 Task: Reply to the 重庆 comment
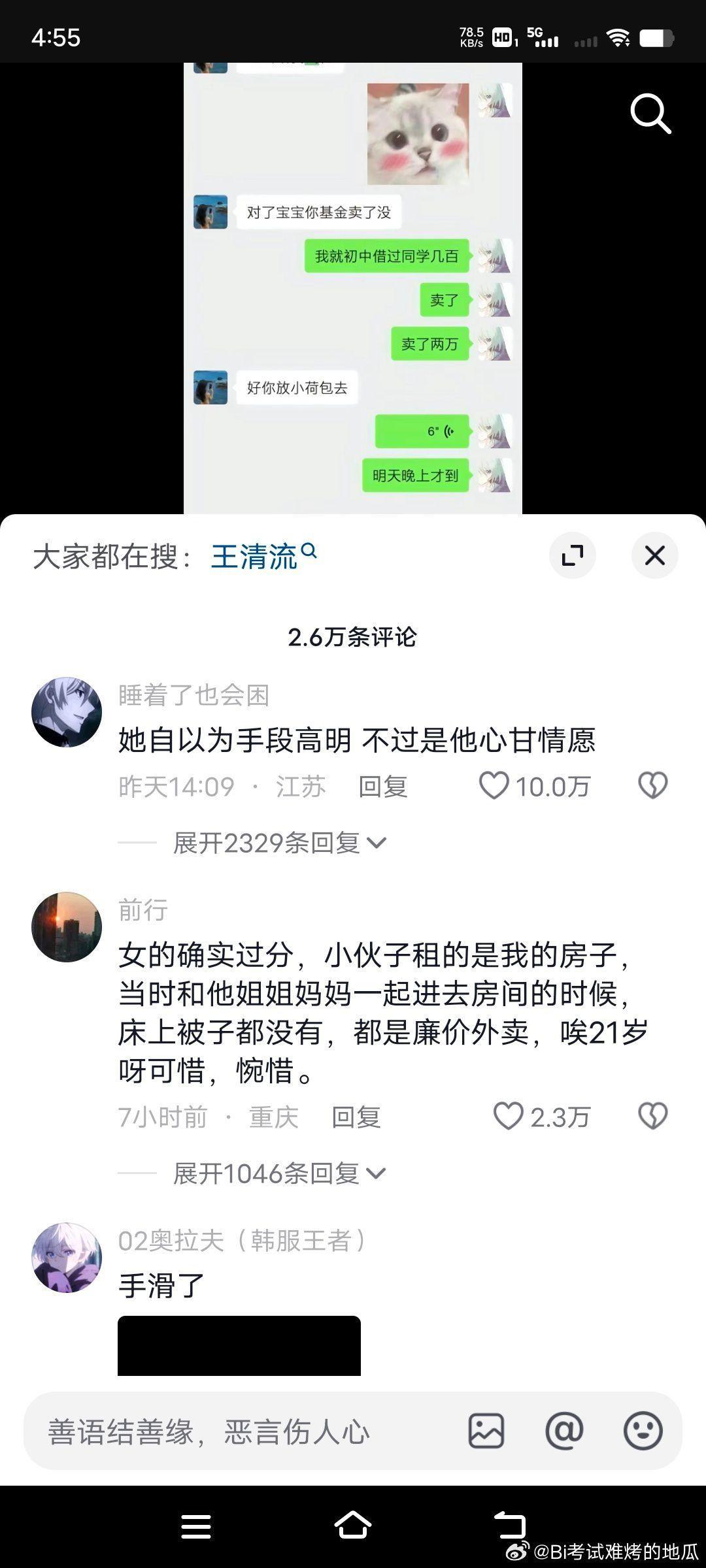(356, 1117)
